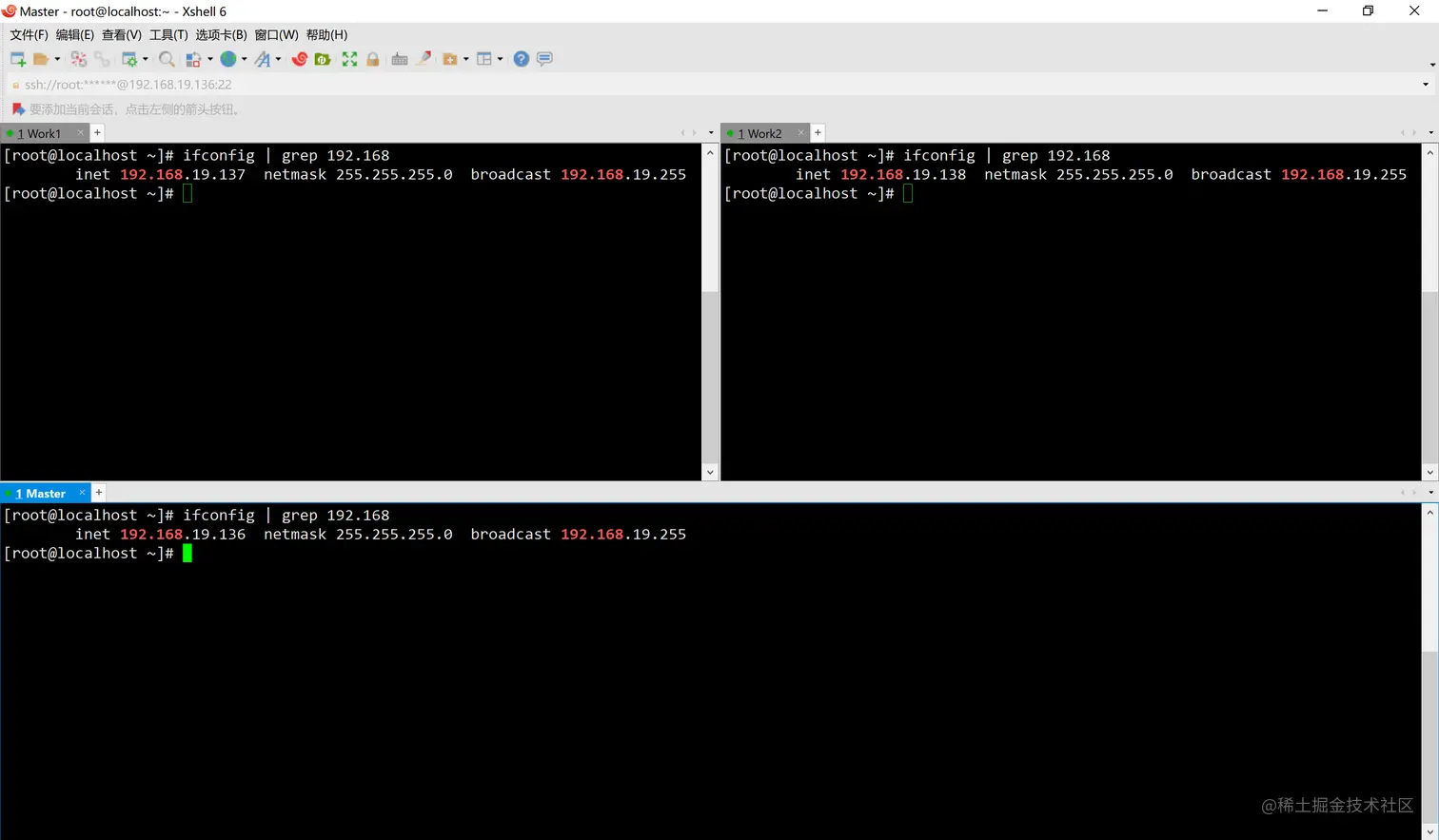Click scroll-up arrow in Master pane
This screenshot has height=840, width=1439.
1429,512
